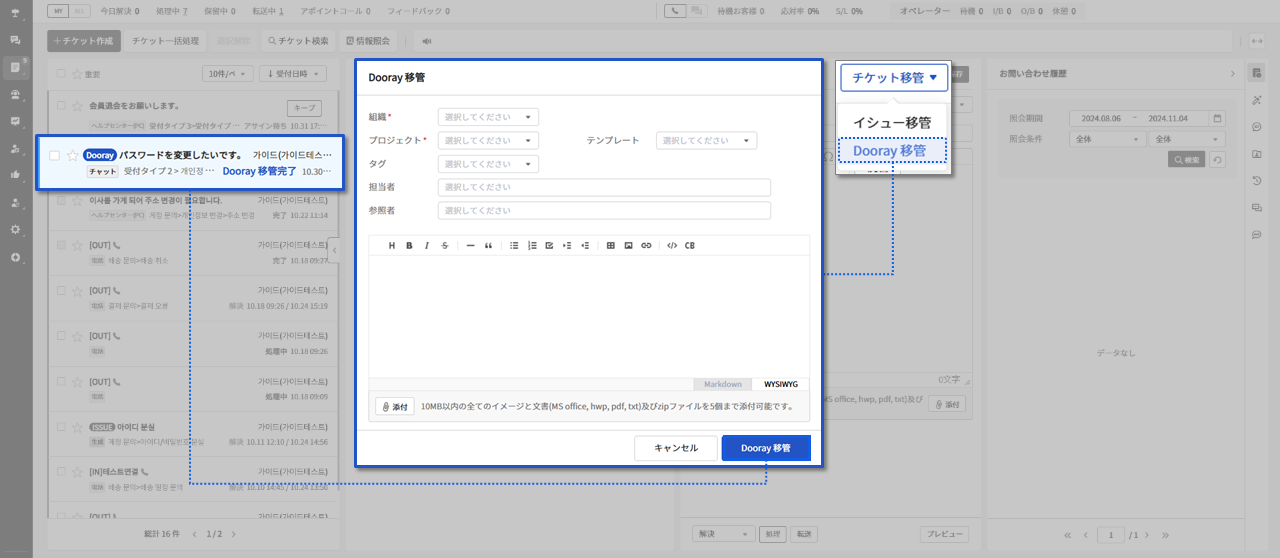Click the 添付 attach button in dialog
The height and width of the screenshot is (558, 1280).
pyautogui.click(x=395, y=407)
